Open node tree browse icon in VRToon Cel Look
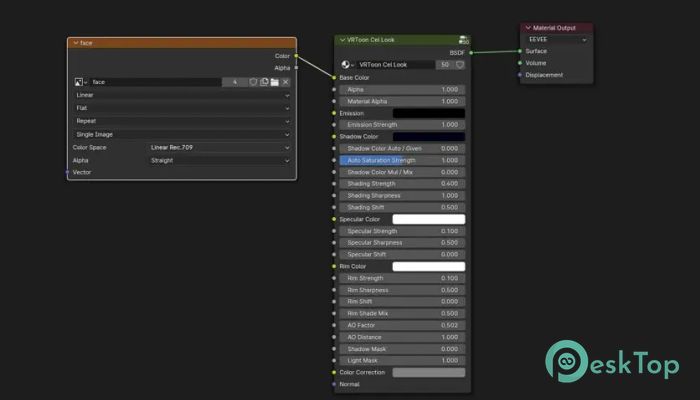This screenshot has width=700, height=400. point(347,65)
